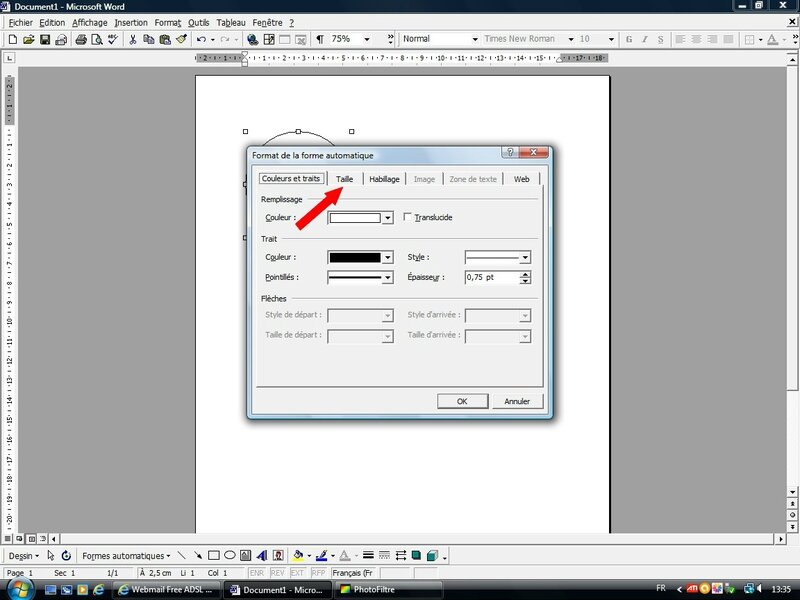Switch to the Habillage tab
This screenshot has width=800, height=600.
point(384,179)
